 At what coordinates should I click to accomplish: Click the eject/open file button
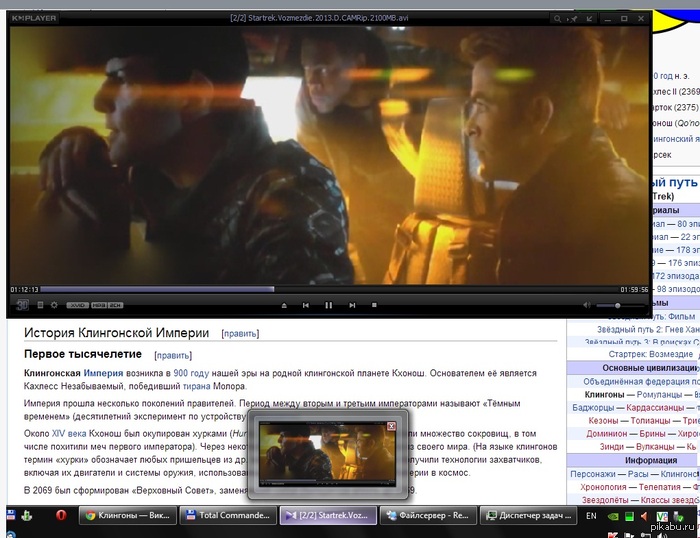click(x=283, y=305)
